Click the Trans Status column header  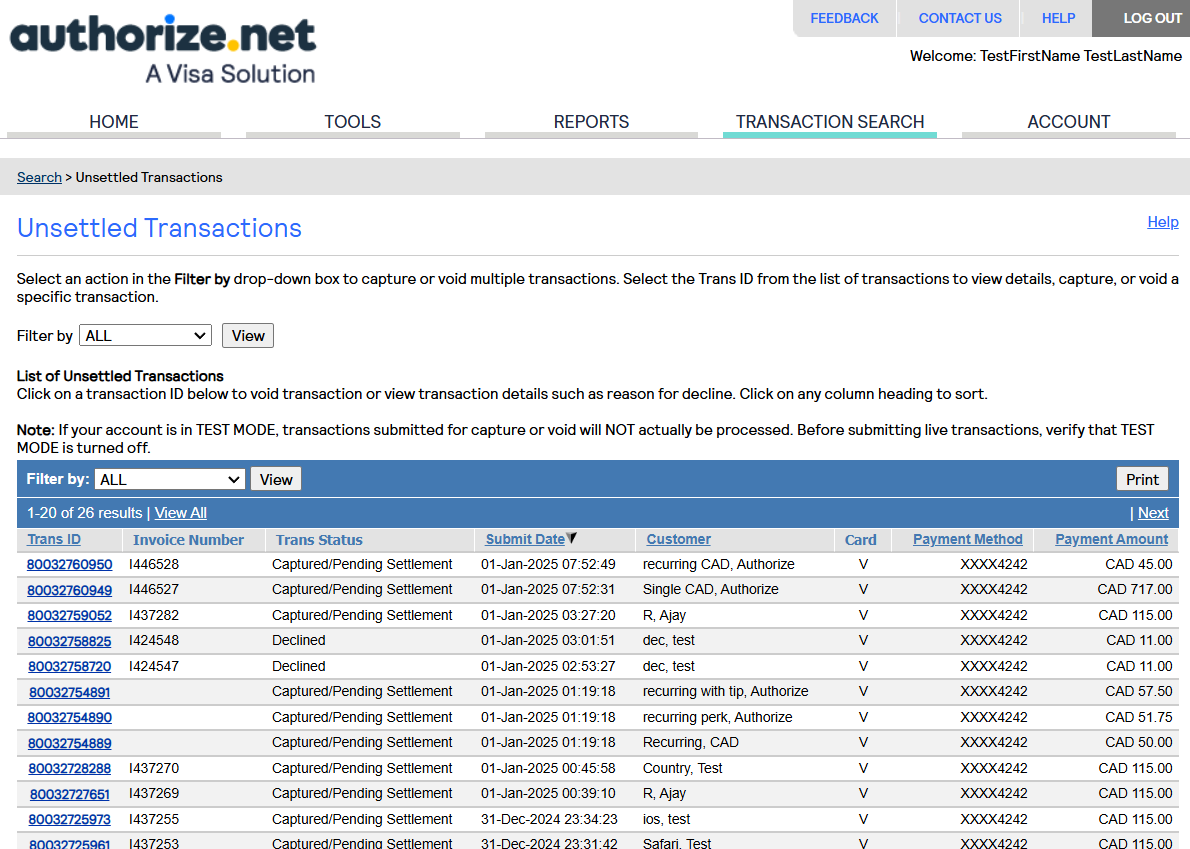coord(319,540)
